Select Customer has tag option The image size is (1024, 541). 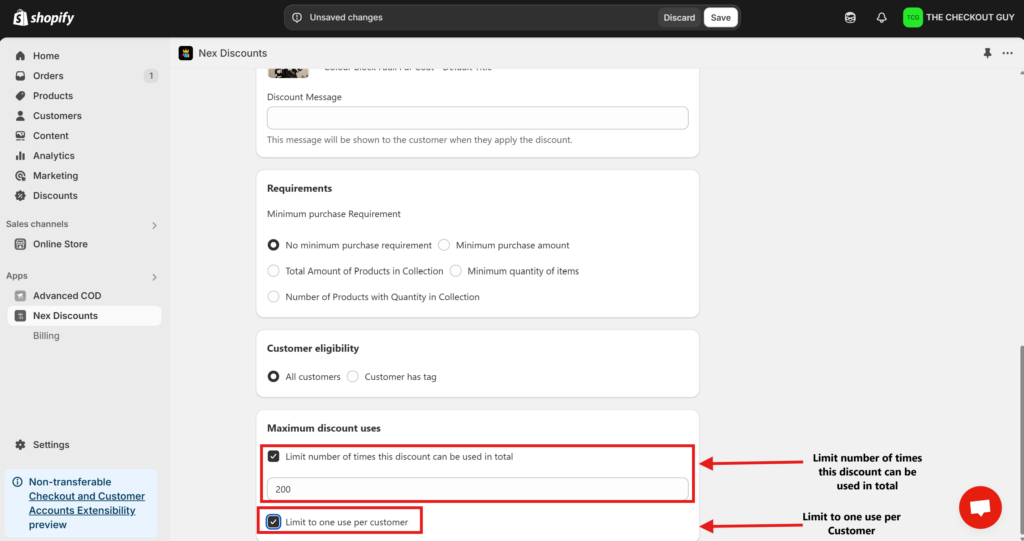pyautogui.click(x=353, y=376)
